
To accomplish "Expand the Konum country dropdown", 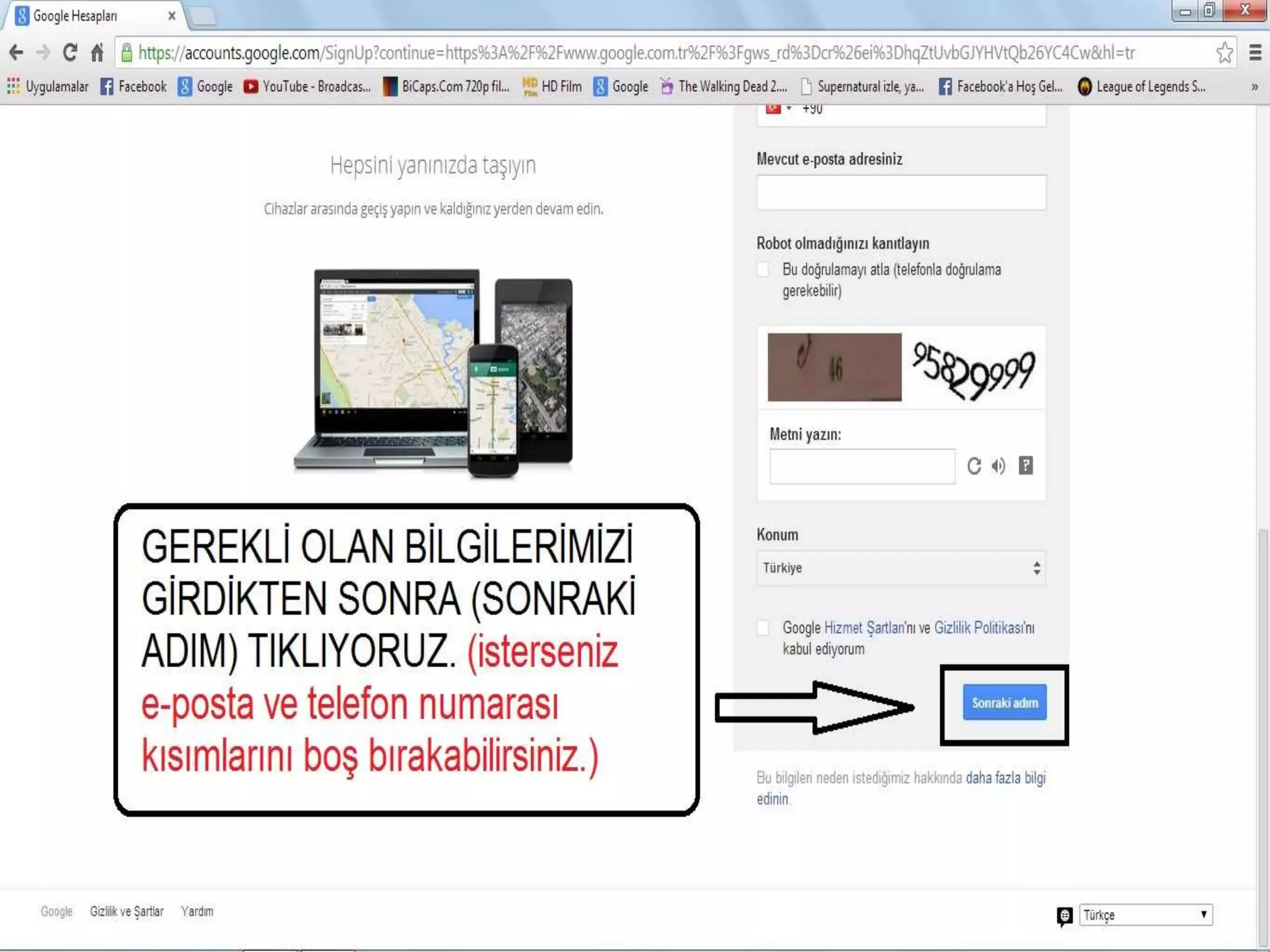I will pyautogui.click(x=901, y=568).
